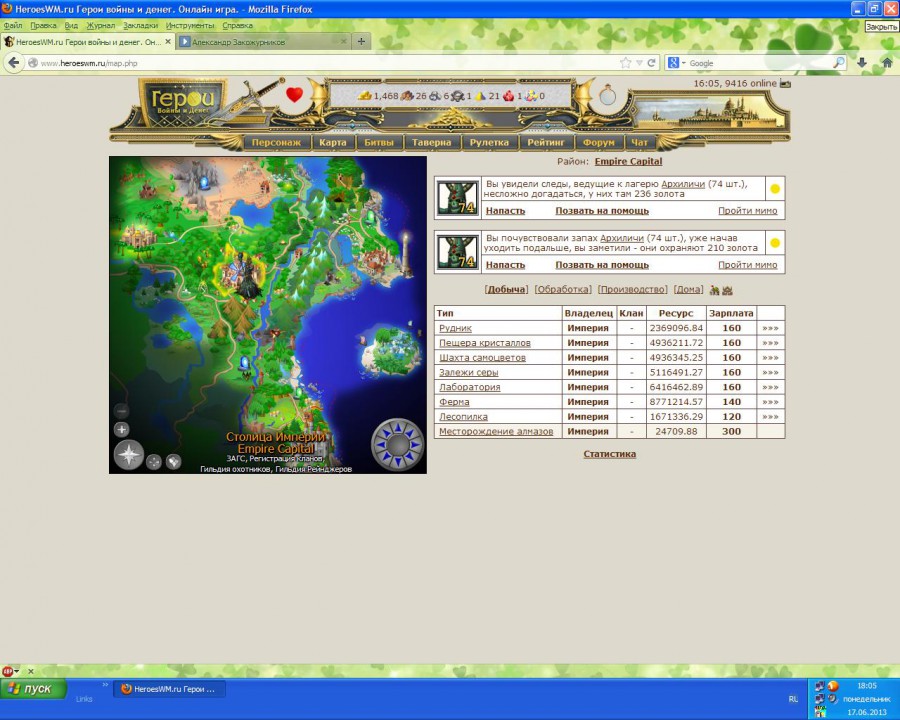
Task: Attack first Архиличи group with Напасть
Action: pyautogui.click(x=505, y=211)
